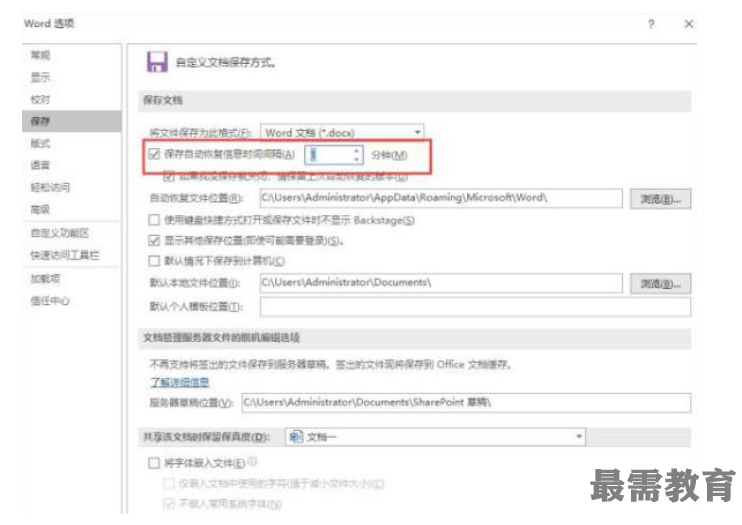Click 浏览 button for autorecover location
The image size is (742, 525).
coord(660,199)
